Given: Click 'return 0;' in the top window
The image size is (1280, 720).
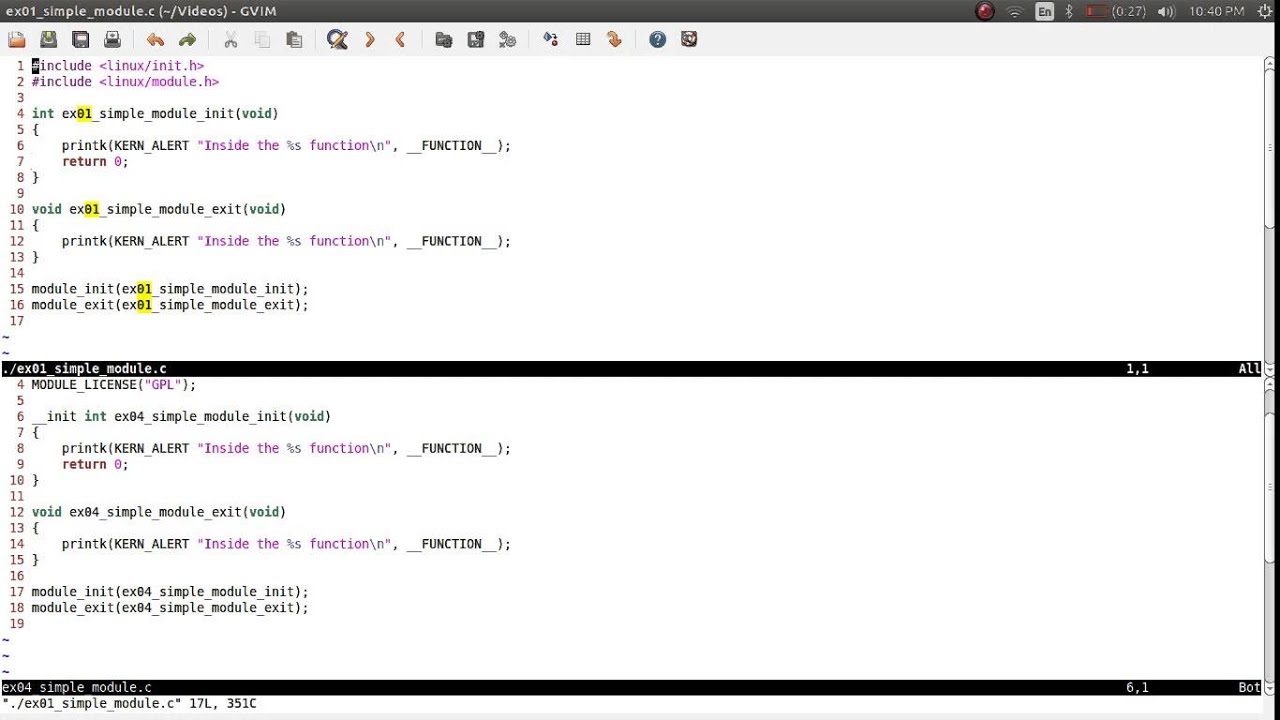Looking at the screenshot, I should (x=95, y=162).
